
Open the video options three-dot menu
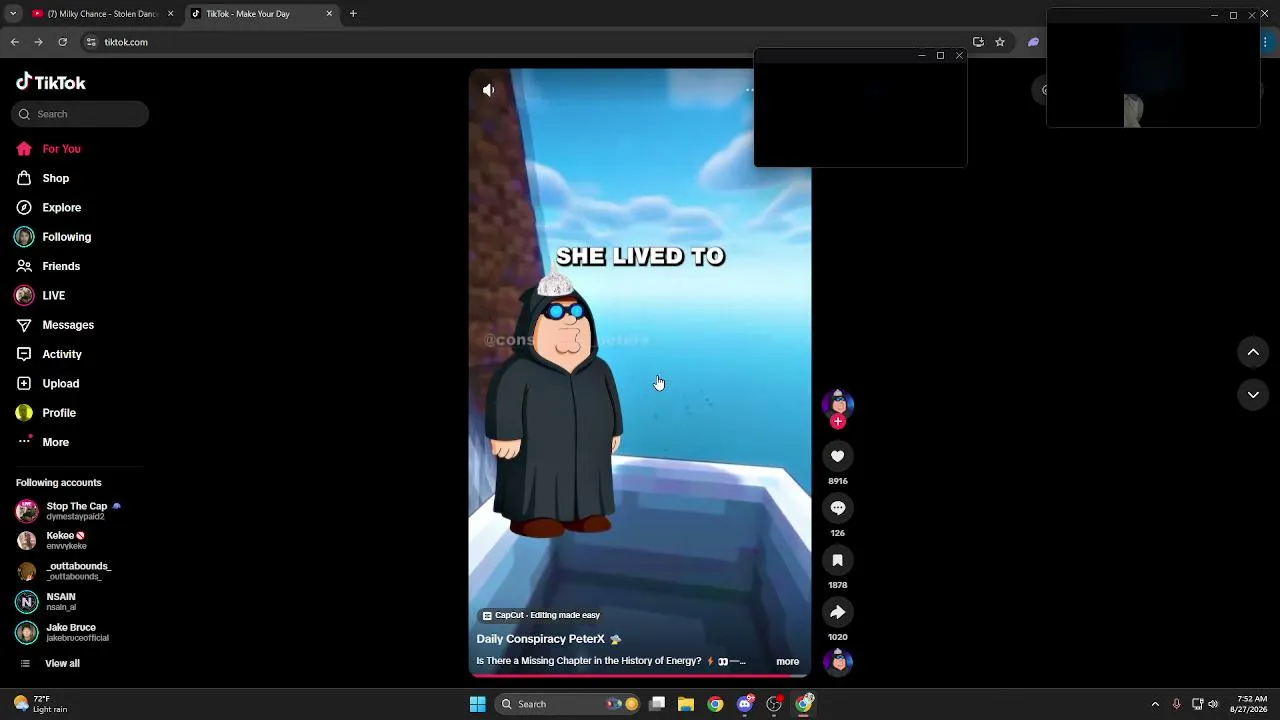tap(749, 90)
